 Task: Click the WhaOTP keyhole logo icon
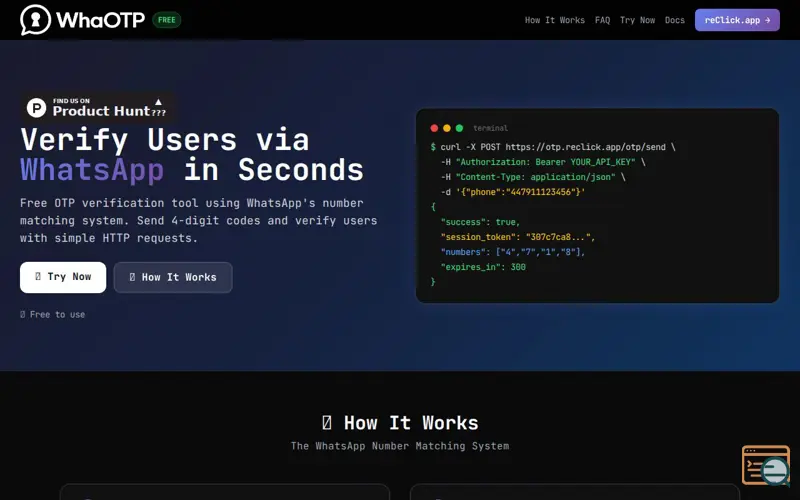point(35,20)
